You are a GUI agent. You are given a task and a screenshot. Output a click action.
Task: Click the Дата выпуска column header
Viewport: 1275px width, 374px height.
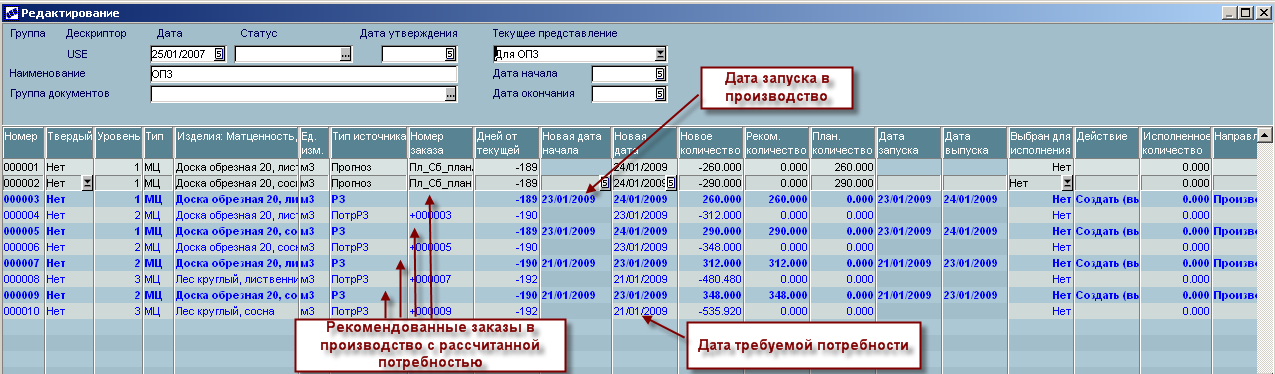(x=974, y=142)
